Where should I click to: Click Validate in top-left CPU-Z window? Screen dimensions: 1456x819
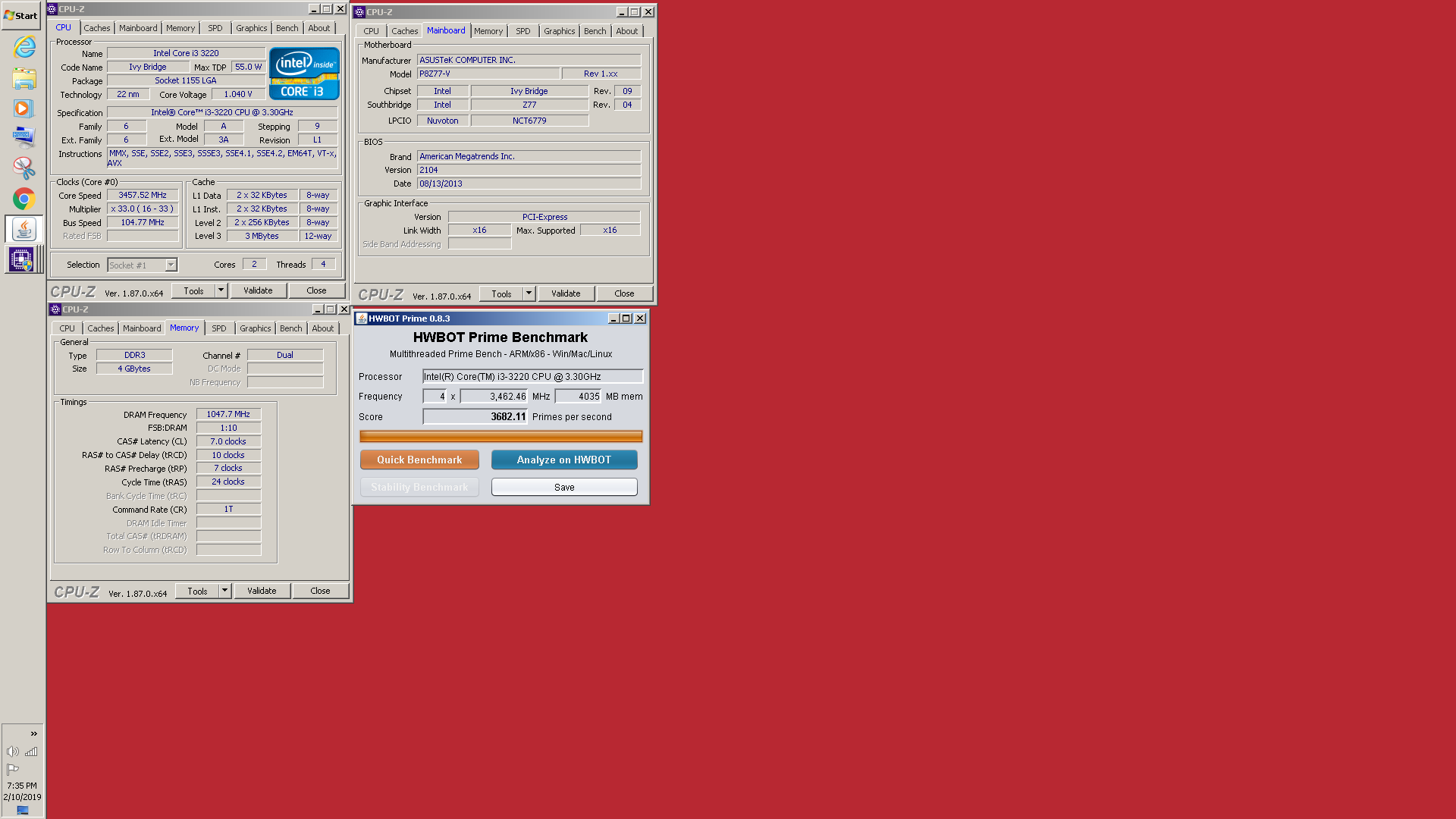click(258, 290)
